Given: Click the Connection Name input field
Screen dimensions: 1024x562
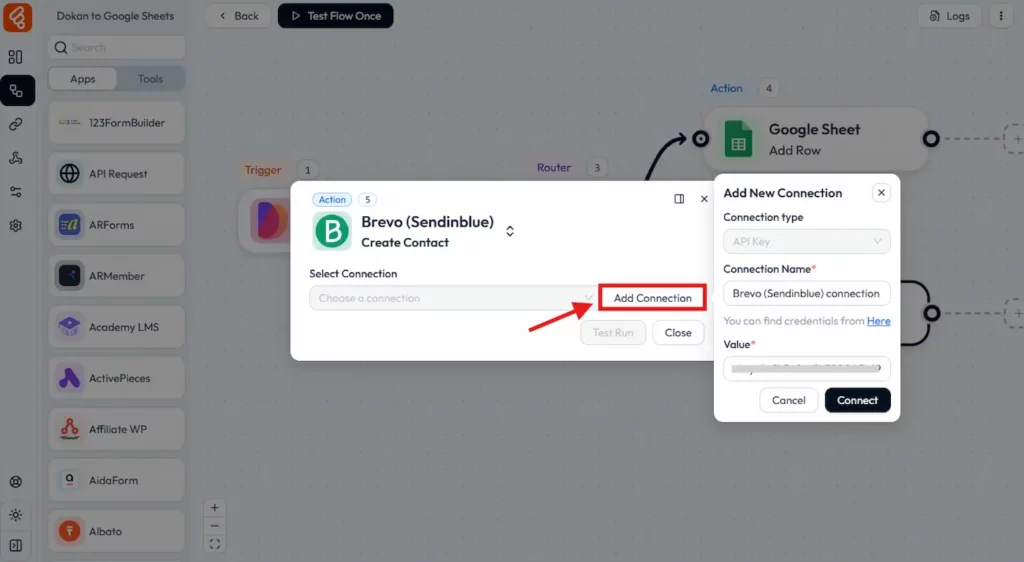Looking at the screenshot, I should click(x=806, y=293).
